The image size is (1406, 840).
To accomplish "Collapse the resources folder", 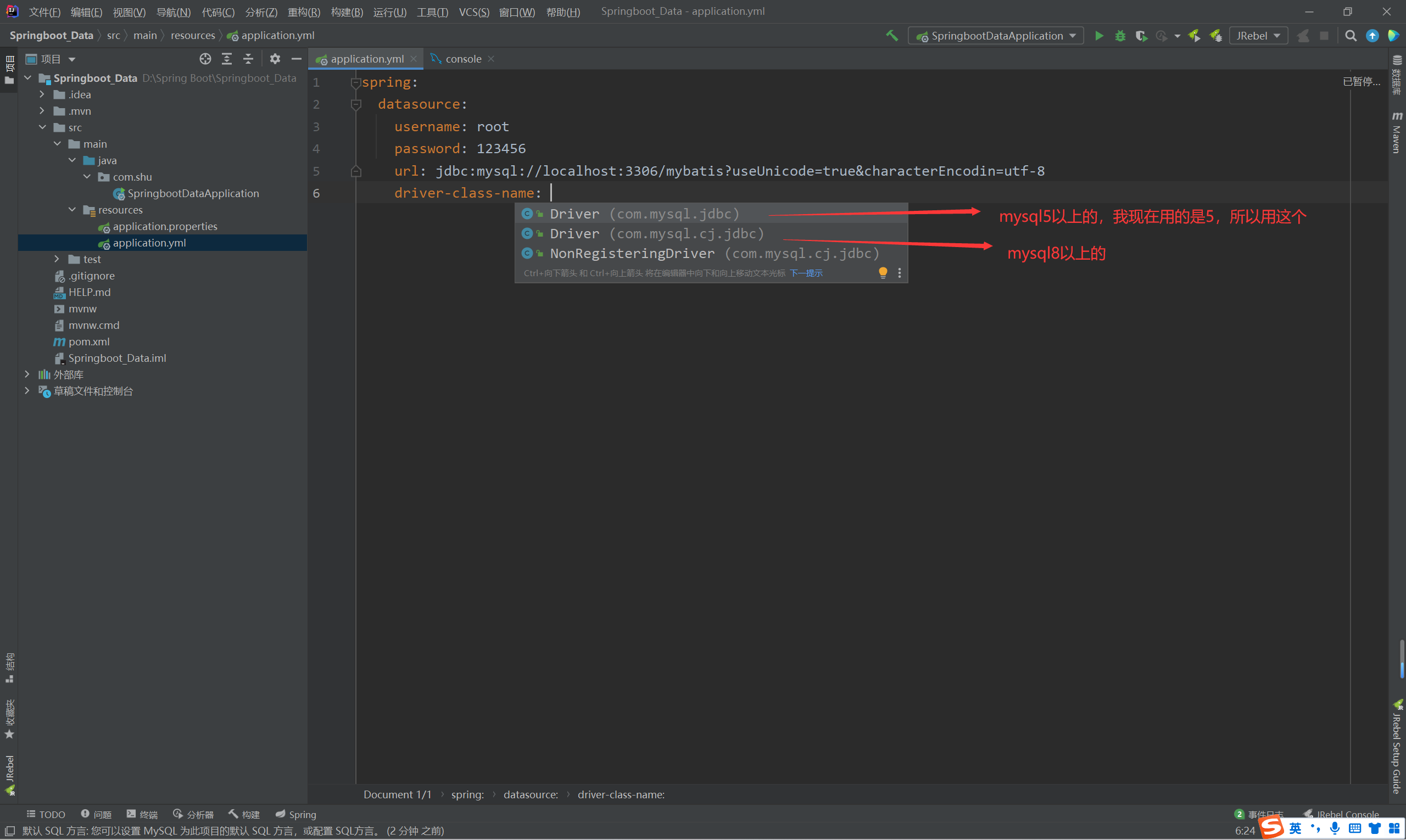I will [72, 209].
